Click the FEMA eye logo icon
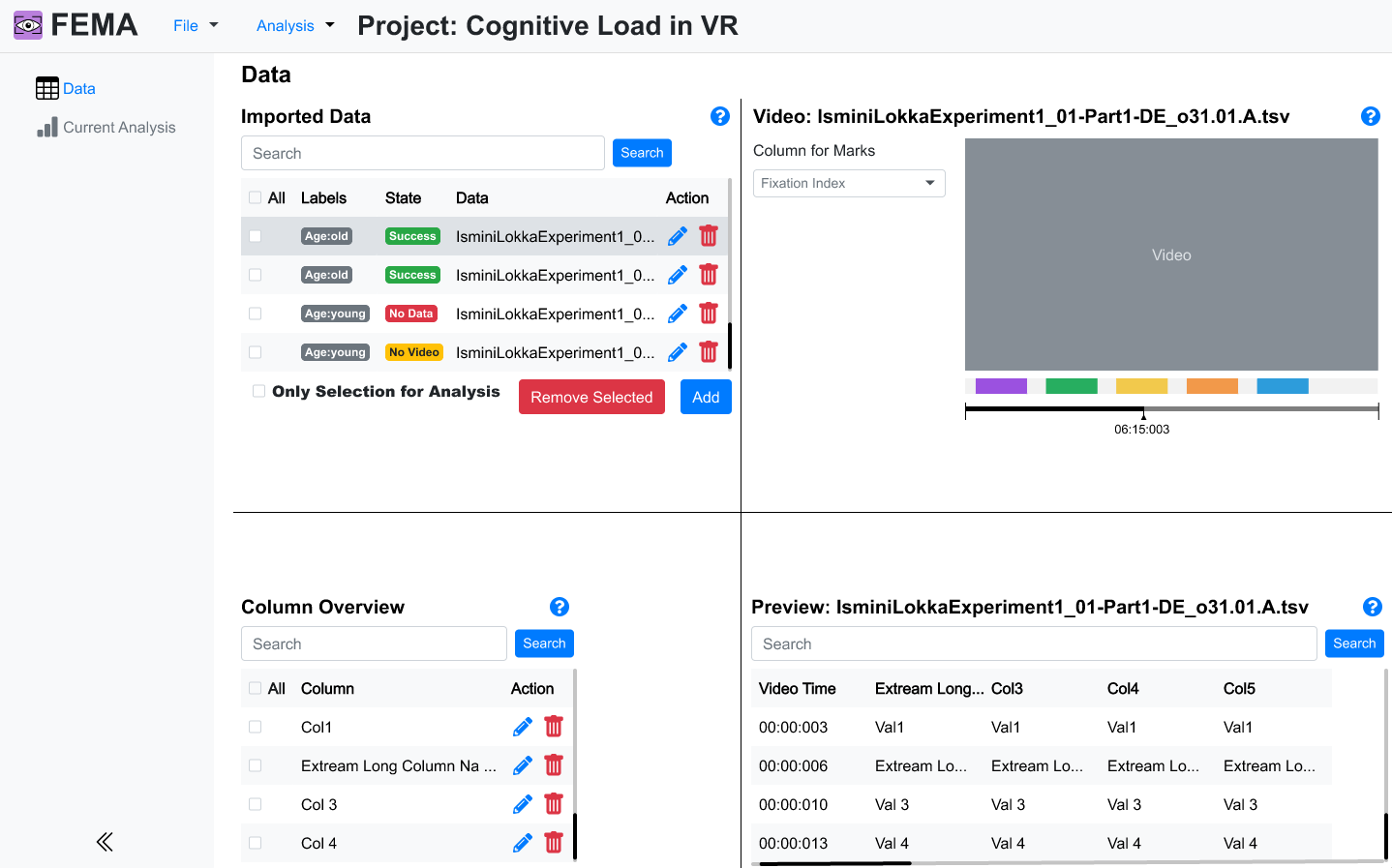Image resolution: width=1392 pixels, height=868 pixels. tap(28, 25)
